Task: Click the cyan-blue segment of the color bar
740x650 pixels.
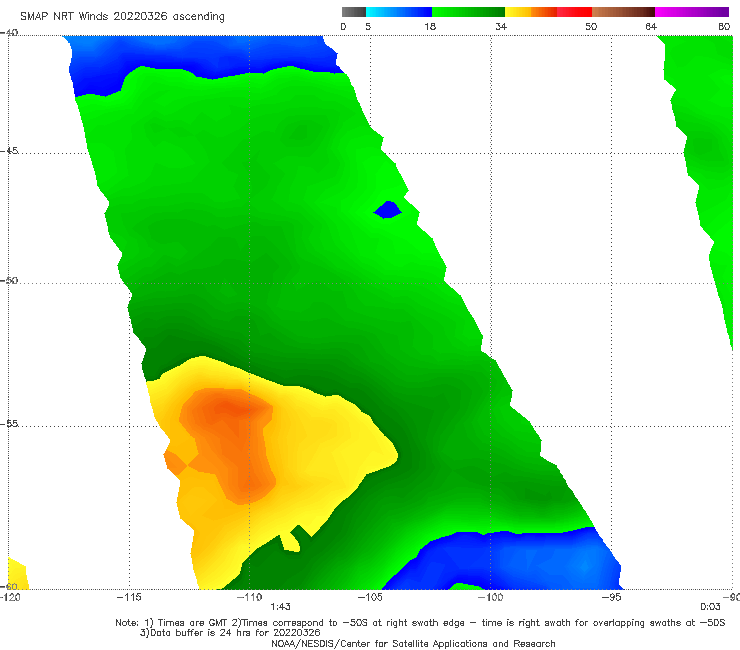Action: pos(399,12)
